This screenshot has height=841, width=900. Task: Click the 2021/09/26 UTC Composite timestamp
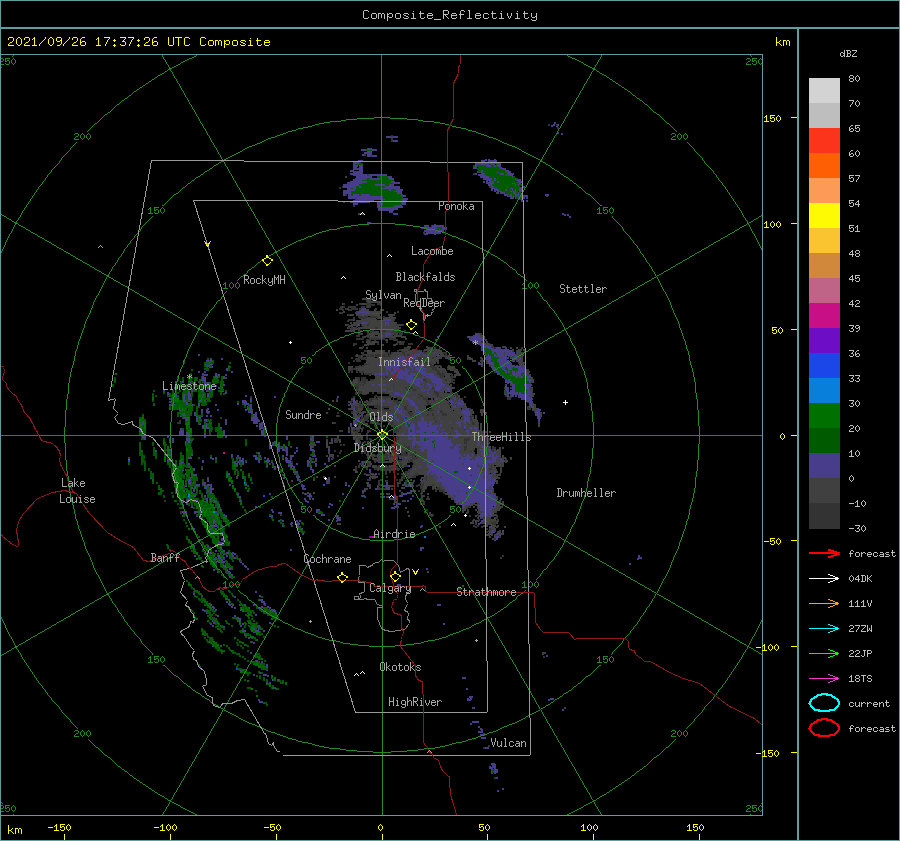click(138, 41)
